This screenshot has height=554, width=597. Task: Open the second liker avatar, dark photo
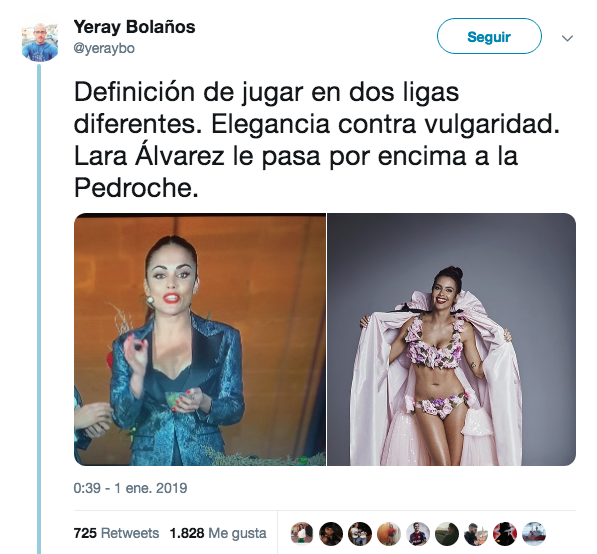click(331, 533)
